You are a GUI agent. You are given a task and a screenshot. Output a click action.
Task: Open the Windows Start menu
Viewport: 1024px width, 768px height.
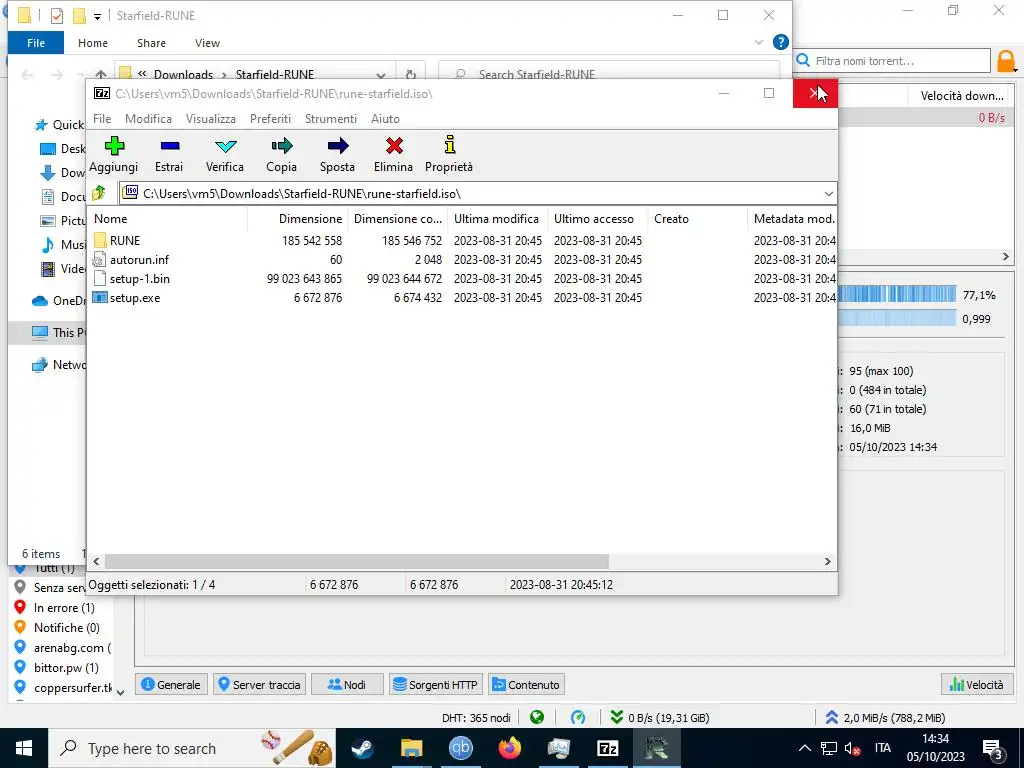[x=24, y=748]
